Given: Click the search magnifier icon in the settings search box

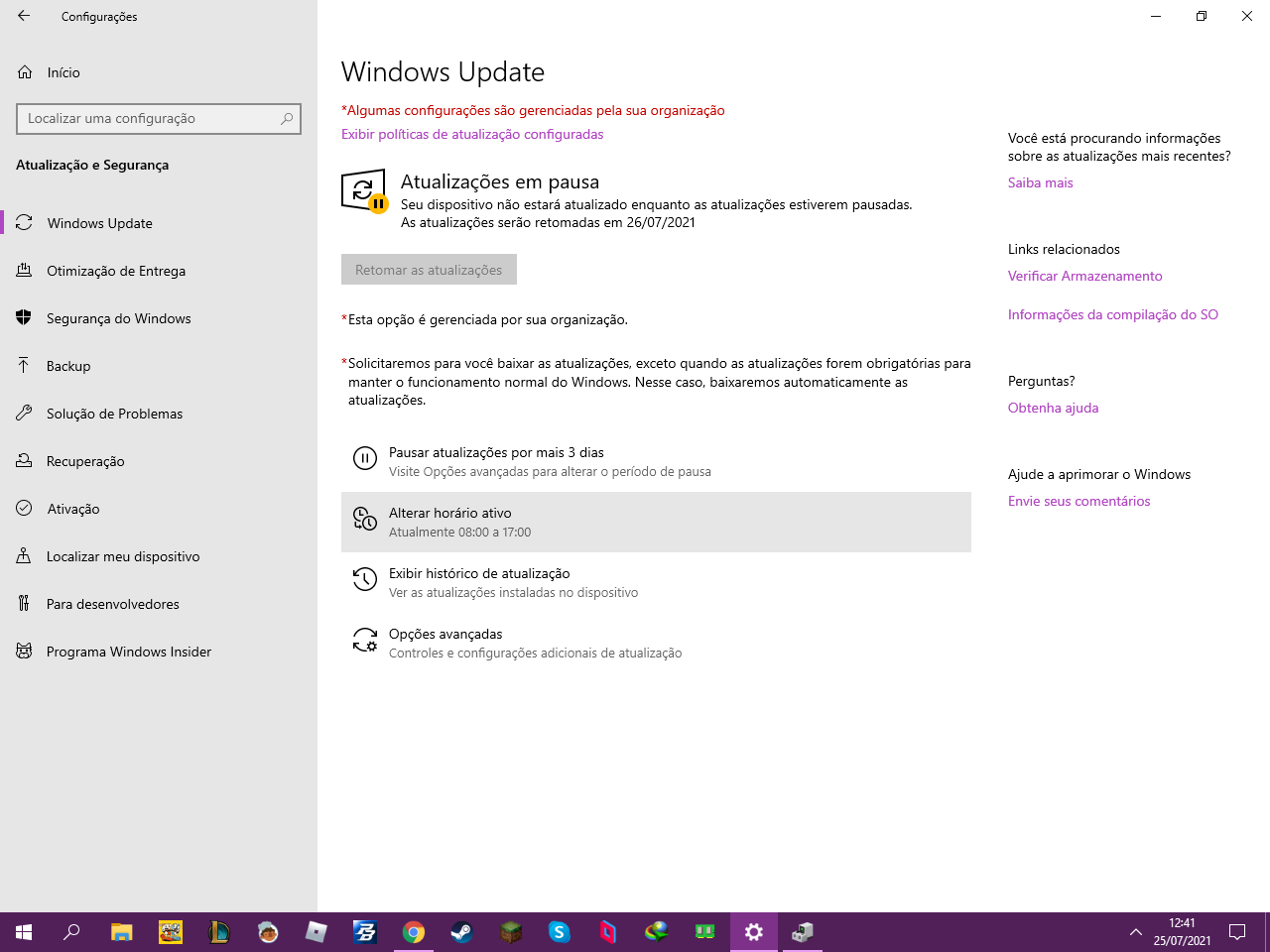Looking at the screenshot, I should coord(287,119).
